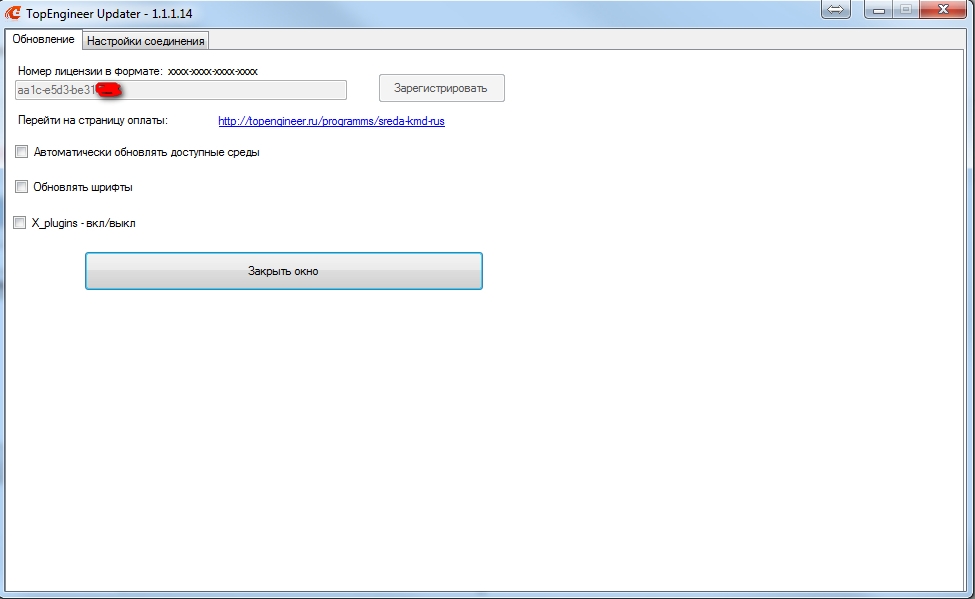This screenshot has height=599, width=975.
Task: Click the Закрыть окно button
Action: (x=284, y=271)
